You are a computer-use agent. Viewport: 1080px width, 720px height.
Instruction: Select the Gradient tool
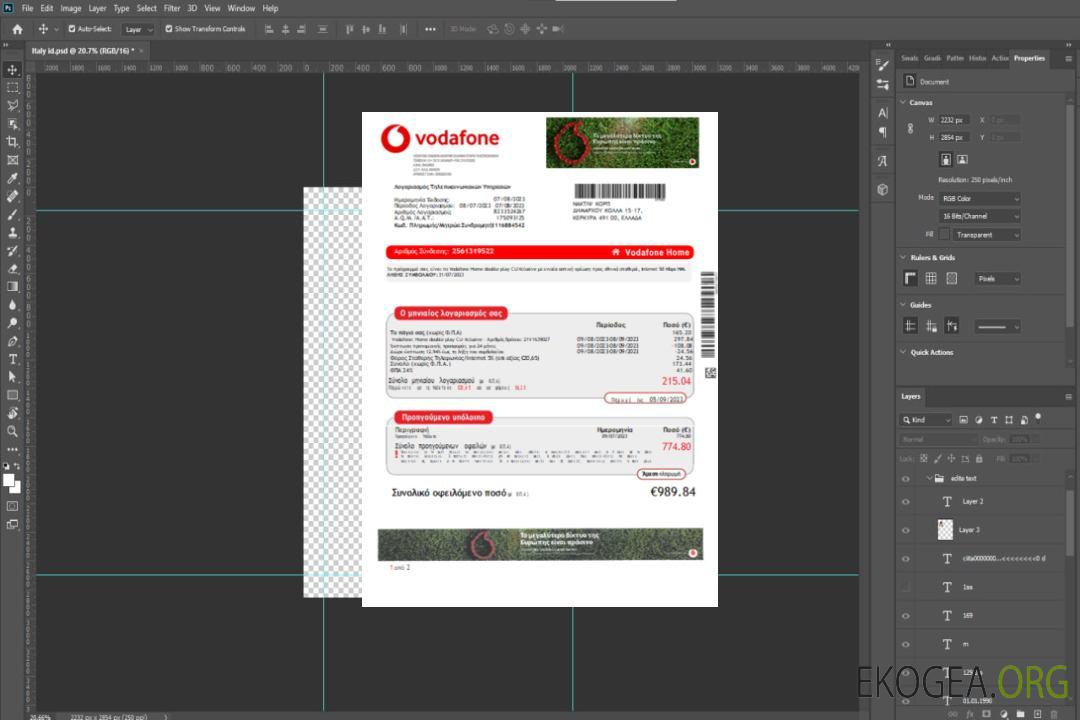pyautogui.click(x=12, y=287)
